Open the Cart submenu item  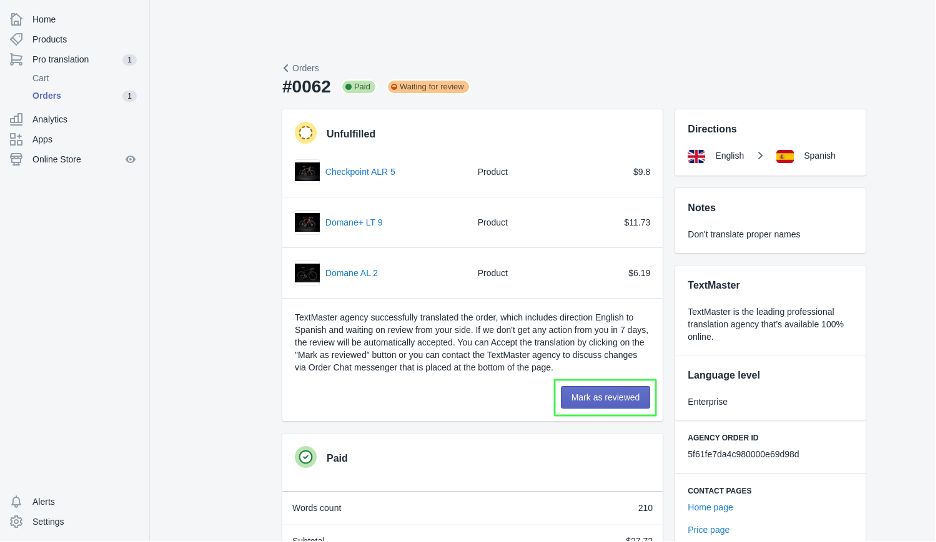(41, 78)
